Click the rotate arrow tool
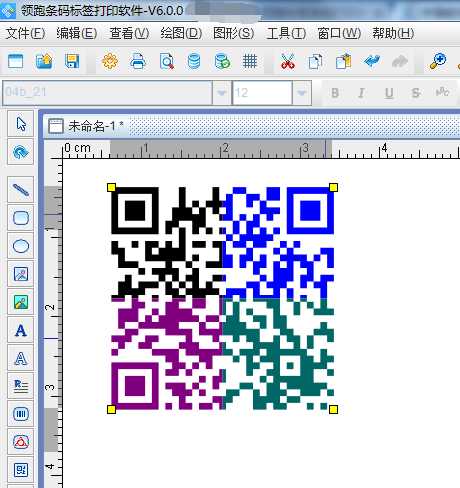 [21, 152]
